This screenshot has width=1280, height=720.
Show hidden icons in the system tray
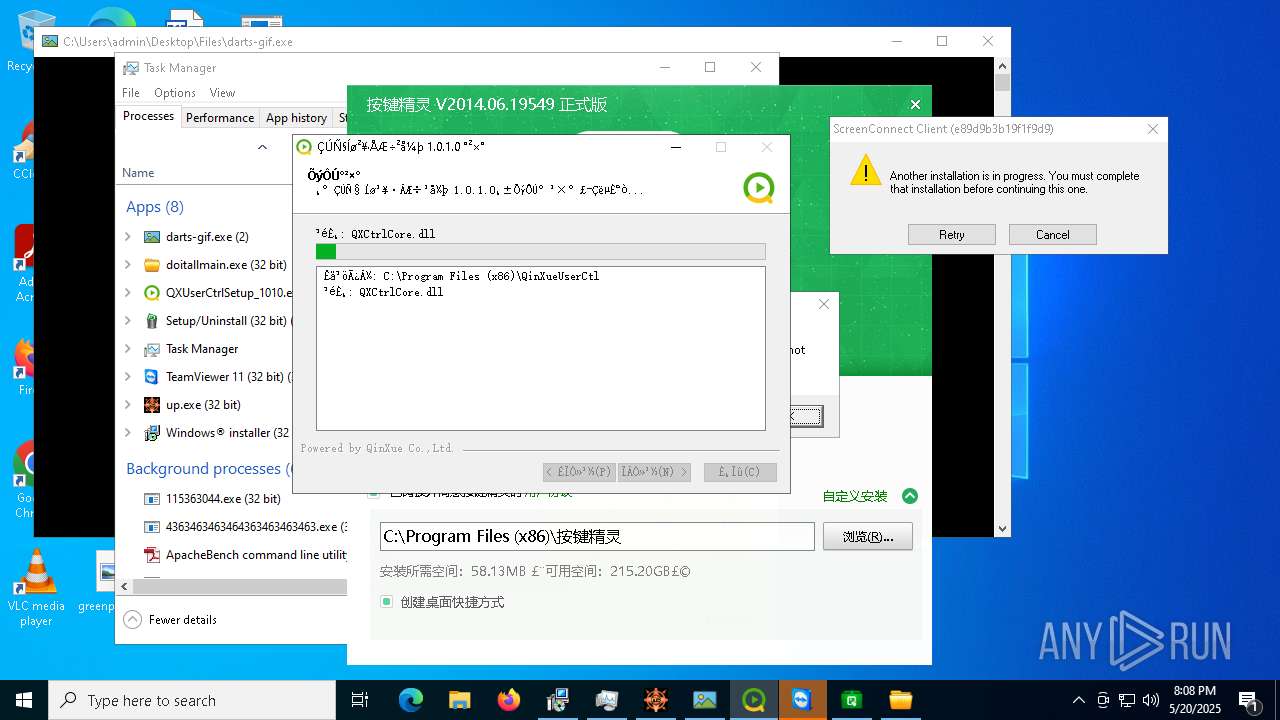pos(1078,700)
